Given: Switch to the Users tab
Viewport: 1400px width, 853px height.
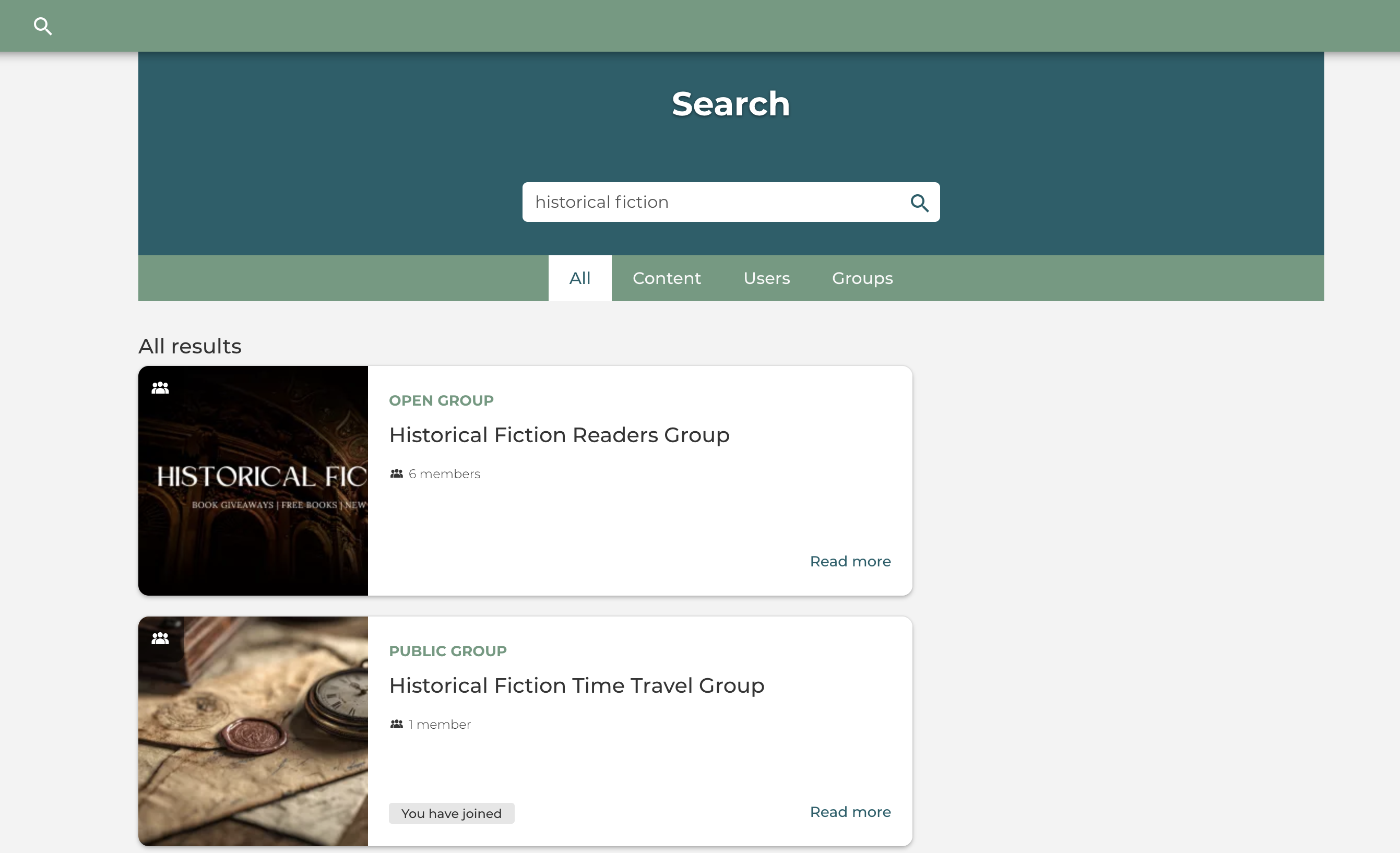Looking at the screenshot, I should coord(766,278).
